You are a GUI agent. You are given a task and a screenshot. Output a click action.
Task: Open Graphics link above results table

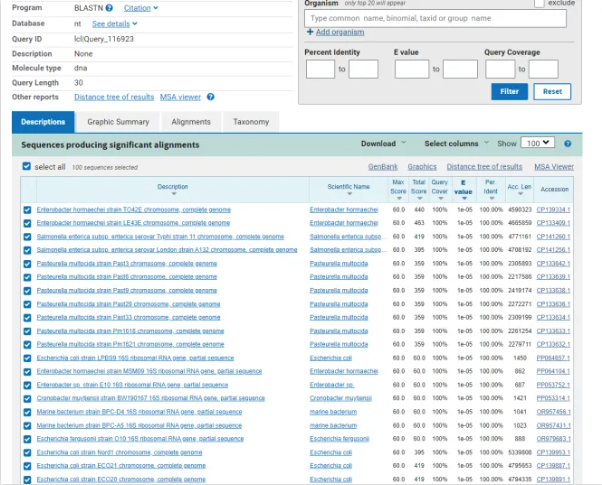(422, 167)
